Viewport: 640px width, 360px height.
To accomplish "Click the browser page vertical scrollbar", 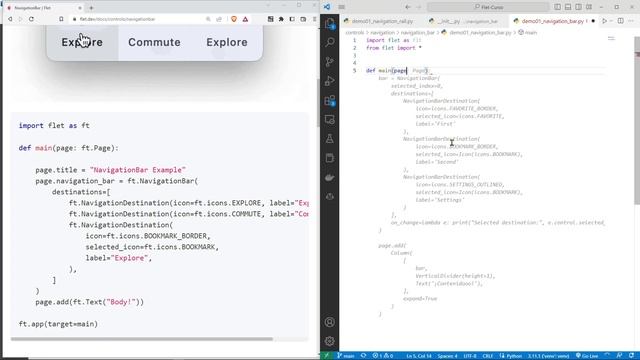I will 318,102.
